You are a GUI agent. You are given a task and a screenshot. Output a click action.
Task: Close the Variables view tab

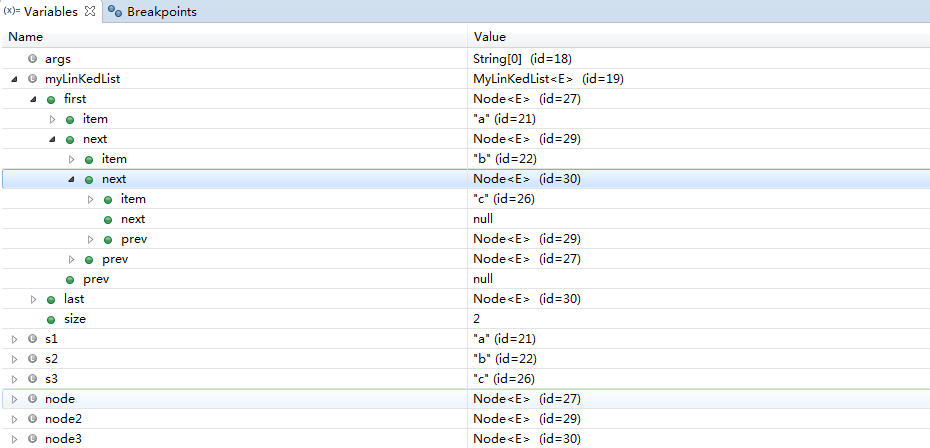pos(90,12)
